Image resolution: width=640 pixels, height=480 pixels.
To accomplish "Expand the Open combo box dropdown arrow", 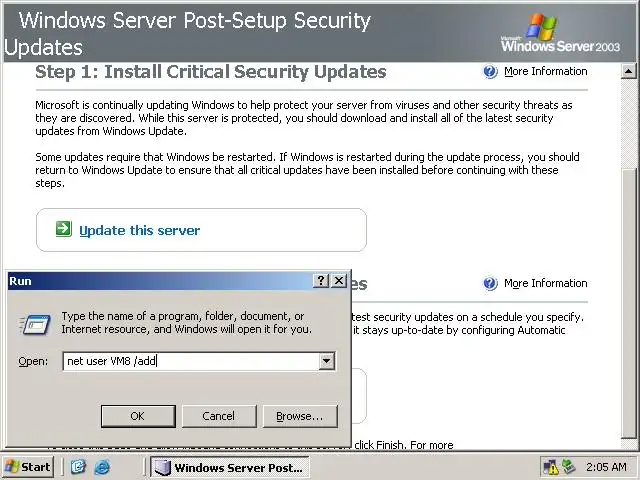I will click(326, 361).
